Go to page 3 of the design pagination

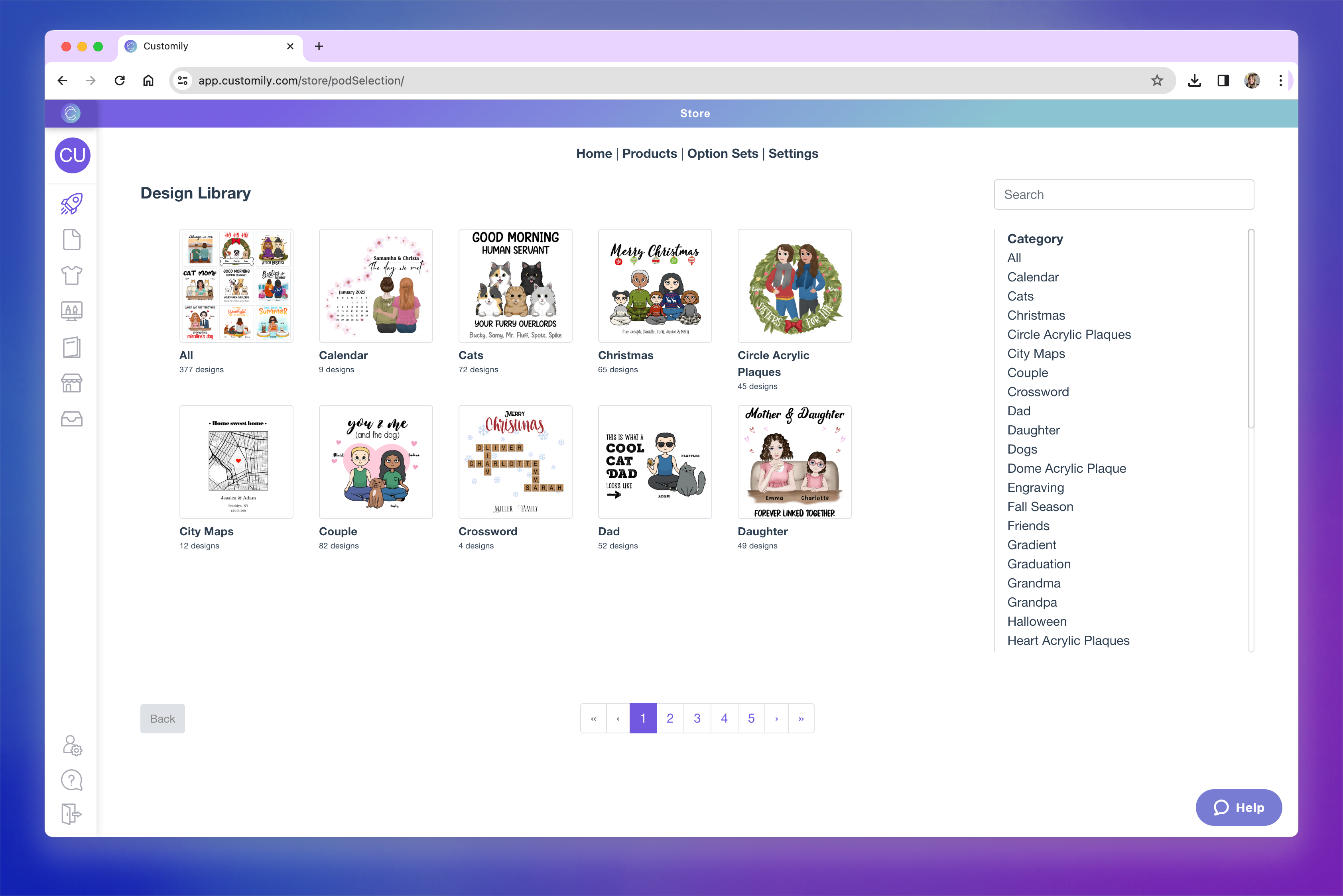pos(697,718)
